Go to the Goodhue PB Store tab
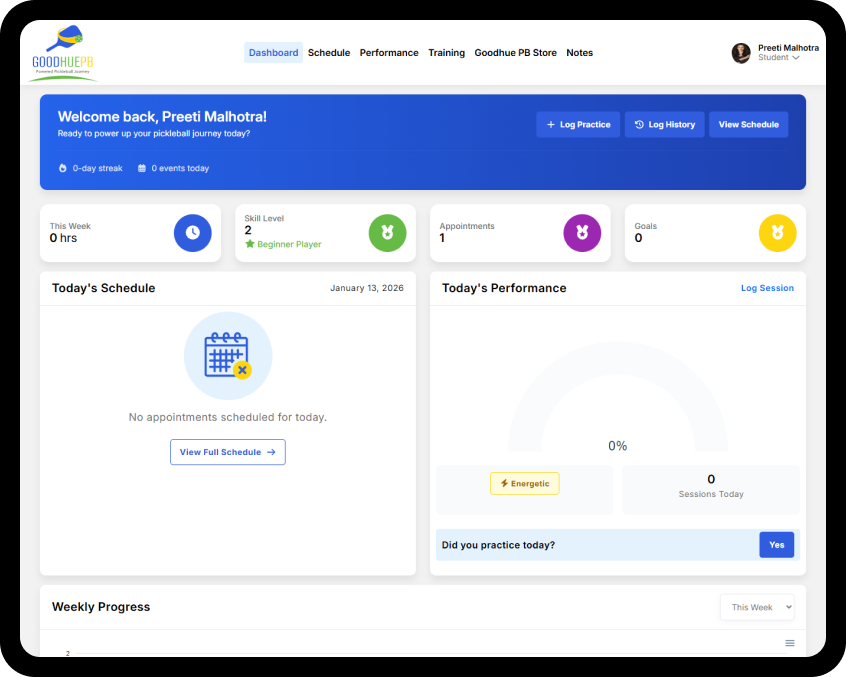This screenshot has width=846, height=677. [515, 53]
